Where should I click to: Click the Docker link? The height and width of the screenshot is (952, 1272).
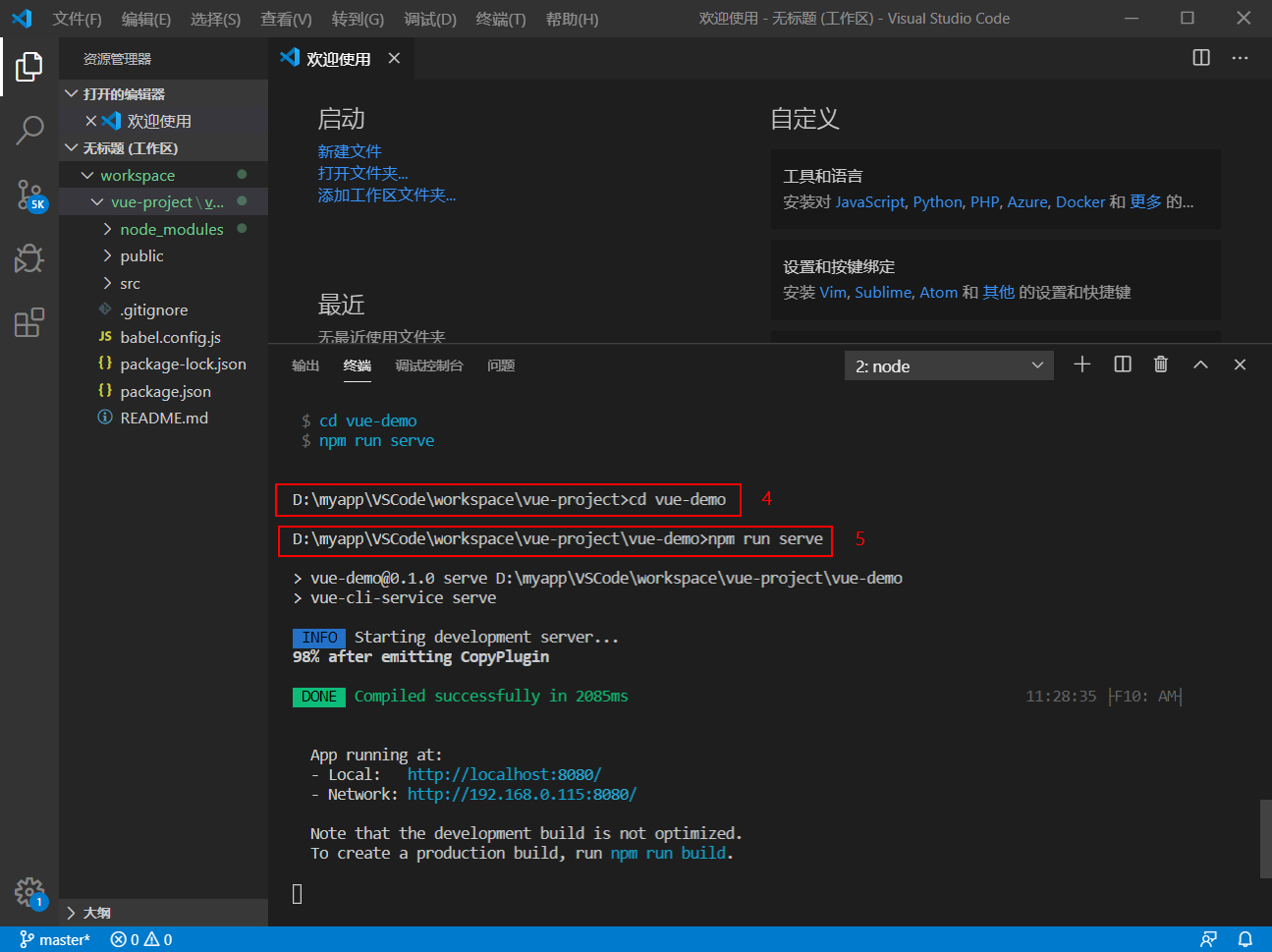click(x=1080, y=201)
